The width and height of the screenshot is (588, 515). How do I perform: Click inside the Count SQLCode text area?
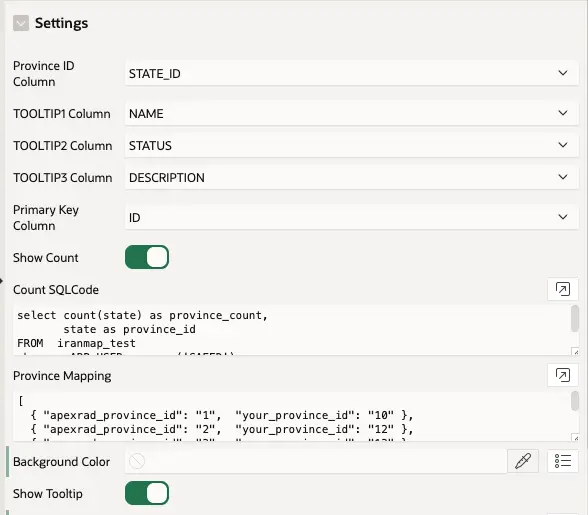pyautogui.click(x=292, y=330)
